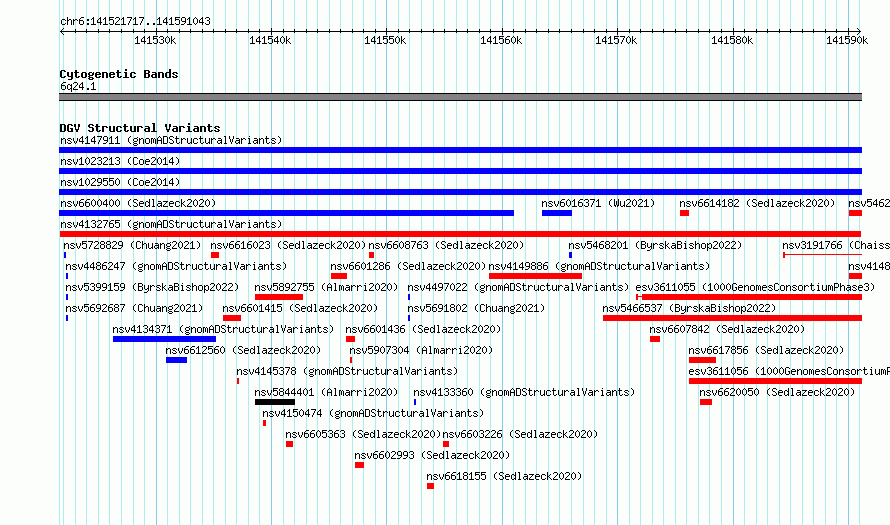Open nsv6605363 (Sedlazeck2020) label
Viewport: 890px width, 525px height.
(x=363, y=434)
